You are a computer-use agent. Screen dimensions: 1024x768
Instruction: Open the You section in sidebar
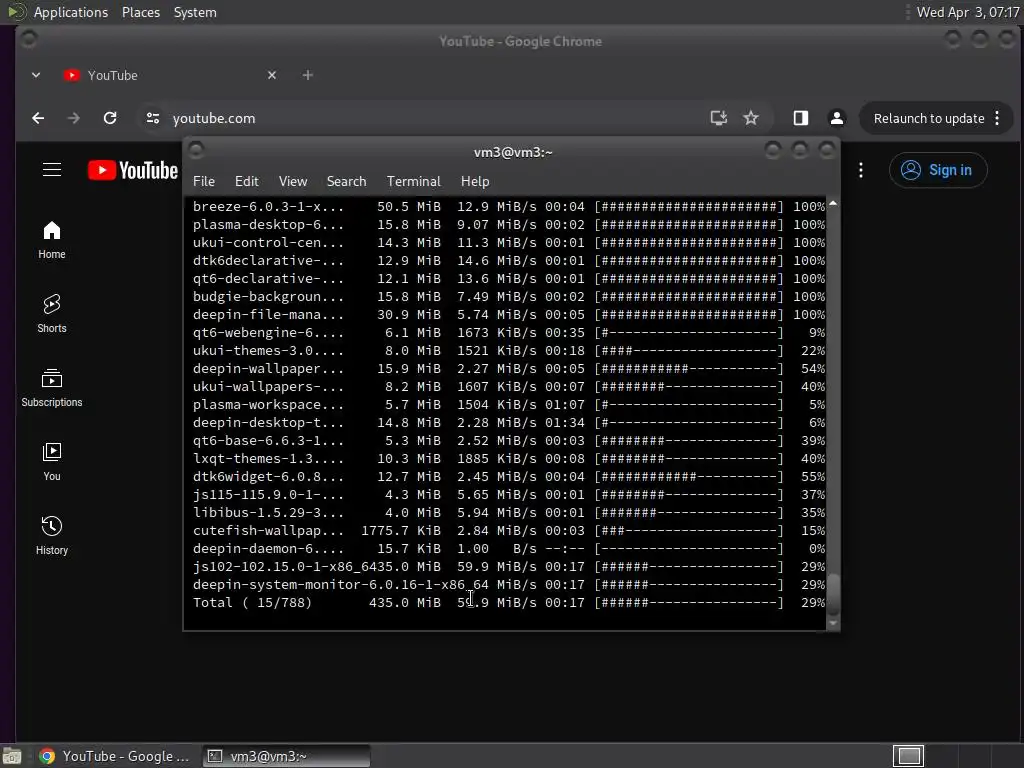52,462
